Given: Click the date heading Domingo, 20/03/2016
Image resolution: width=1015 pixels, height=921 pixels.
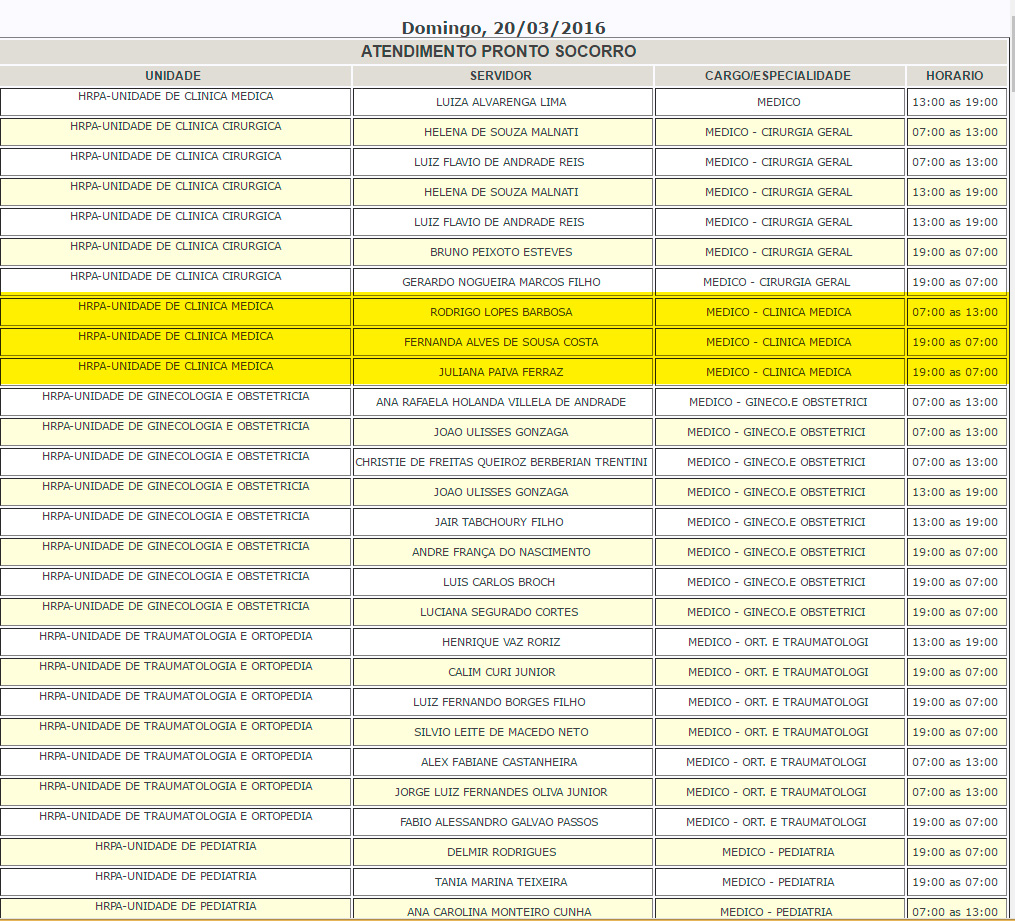Looking at the screenshot, I should pos(503,28).
